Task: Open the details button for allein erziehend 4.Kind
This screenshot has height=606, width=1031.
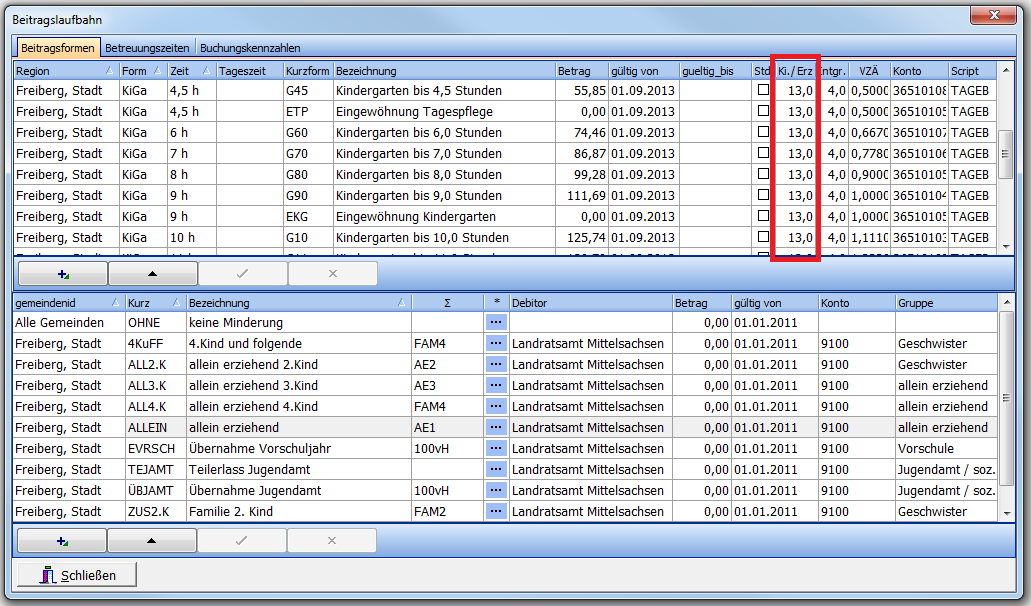Action: pos(496,407)
